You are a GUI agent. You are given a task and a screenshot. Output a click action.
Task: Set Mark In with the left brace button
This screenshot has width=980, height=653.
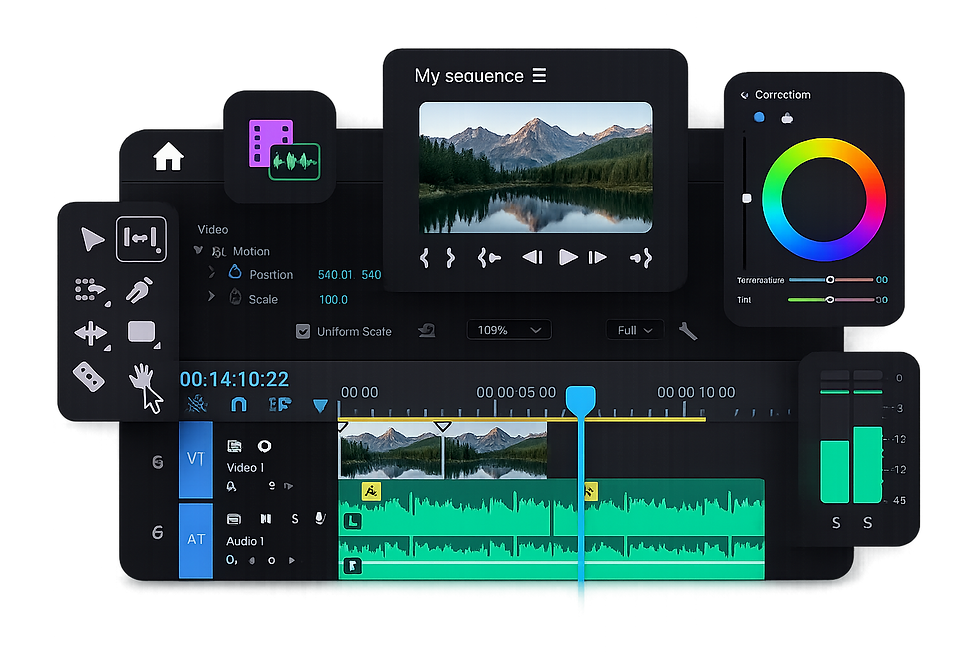tap(424, 257)
